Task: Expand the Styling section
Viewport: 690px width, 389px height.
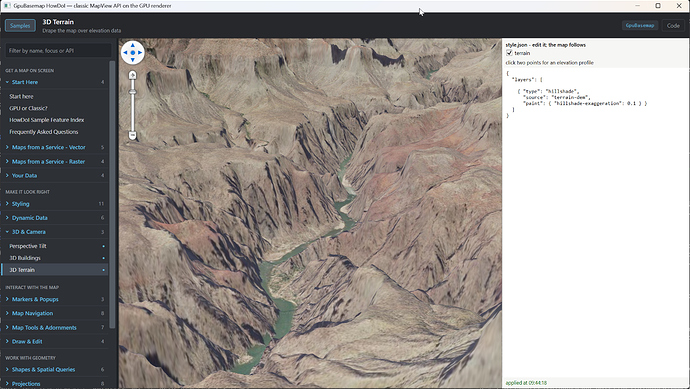Action: (55, 204)
